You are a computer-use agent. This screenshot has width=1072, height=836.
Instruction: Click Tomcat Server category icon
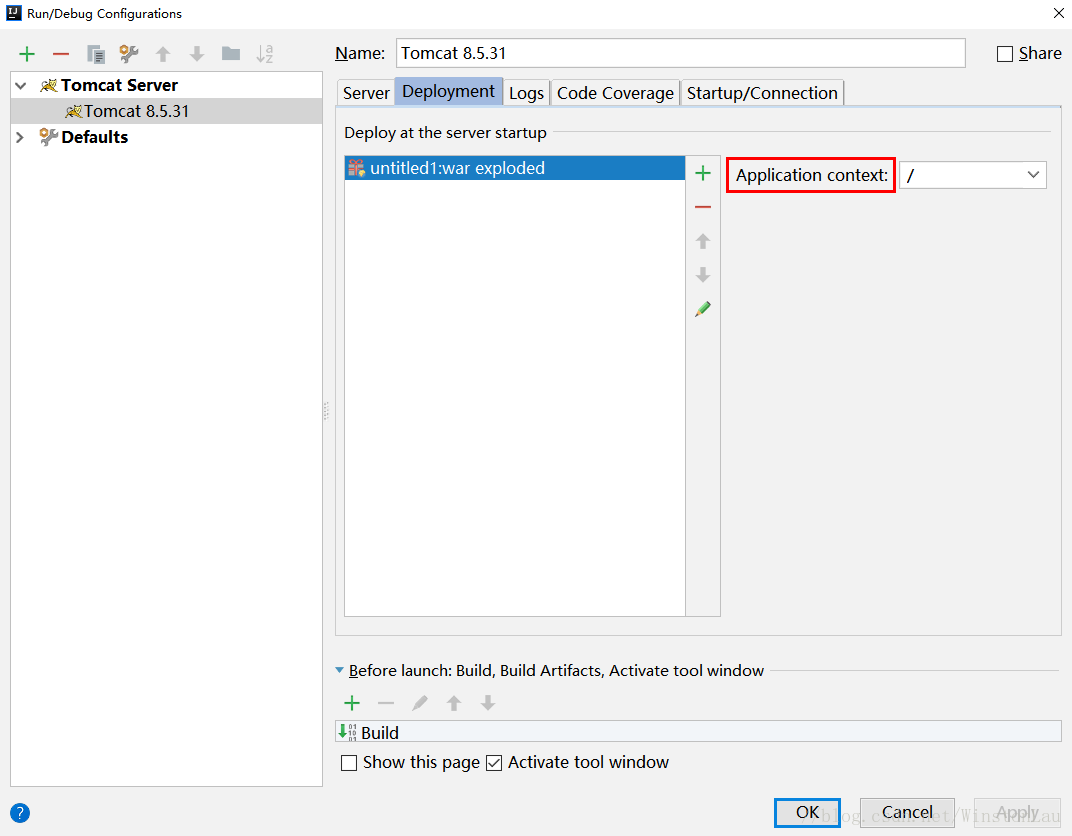(49, 85)
